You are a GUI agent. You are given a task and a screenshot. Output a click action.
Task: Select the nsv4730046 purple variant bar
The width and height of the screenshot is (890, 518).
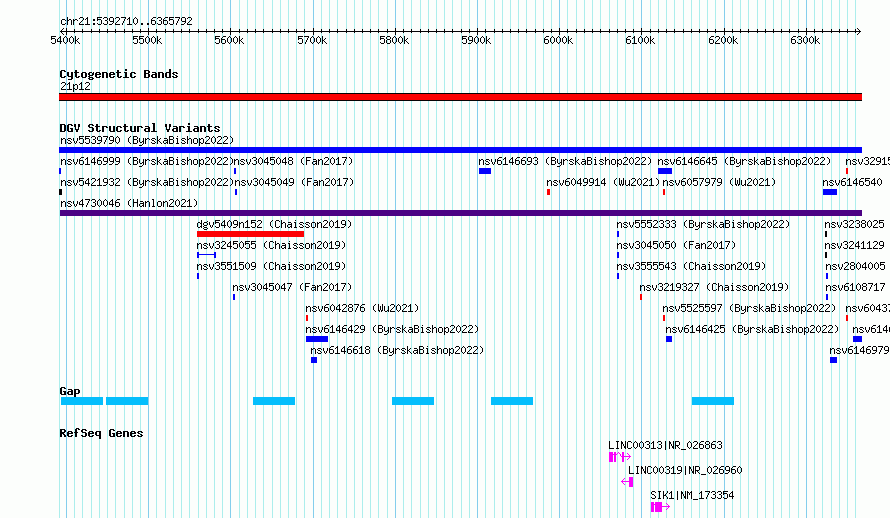[460, 213]
